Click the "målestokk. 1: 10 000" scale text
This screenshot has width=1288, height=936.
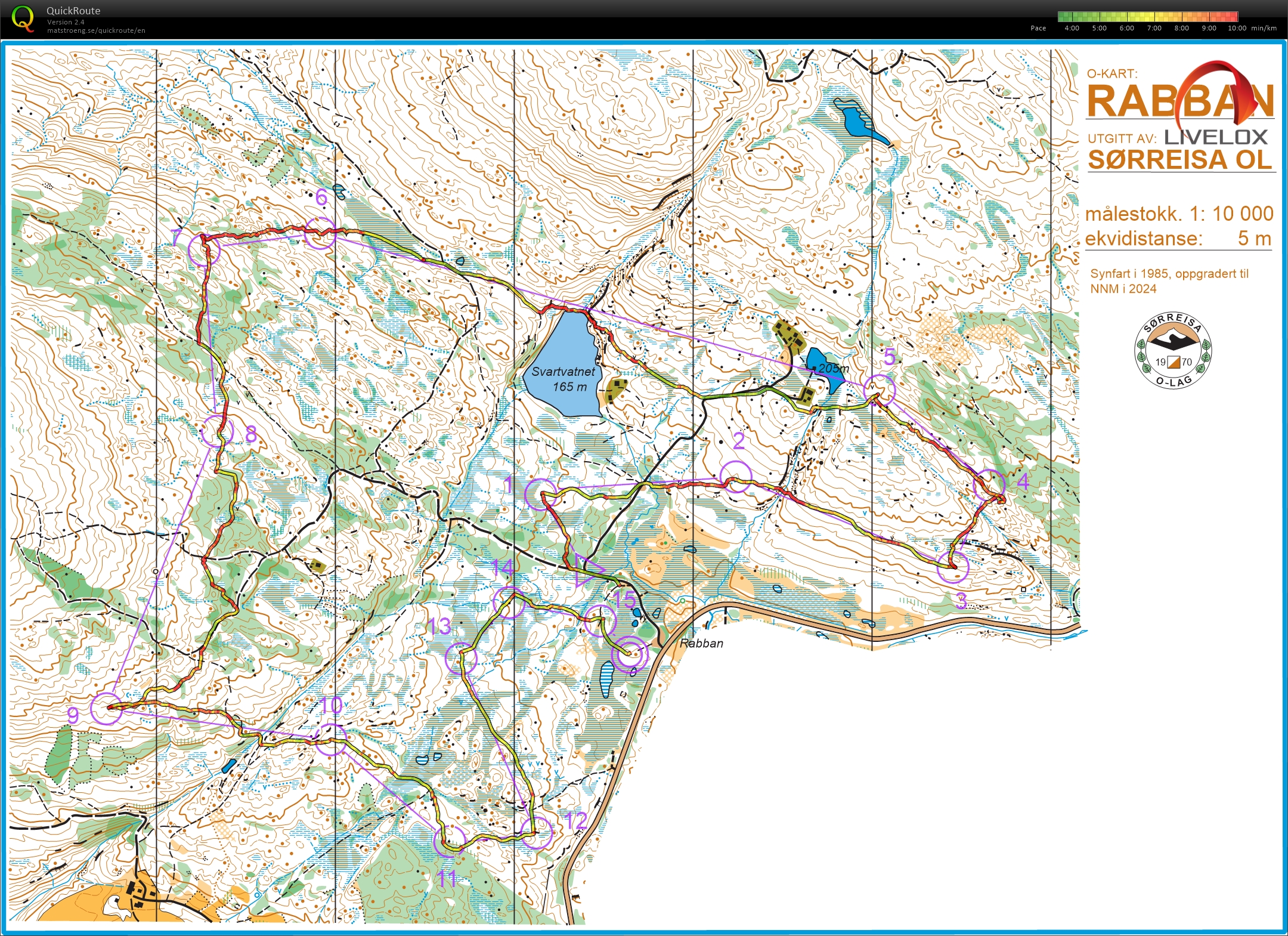[1179, 214]
